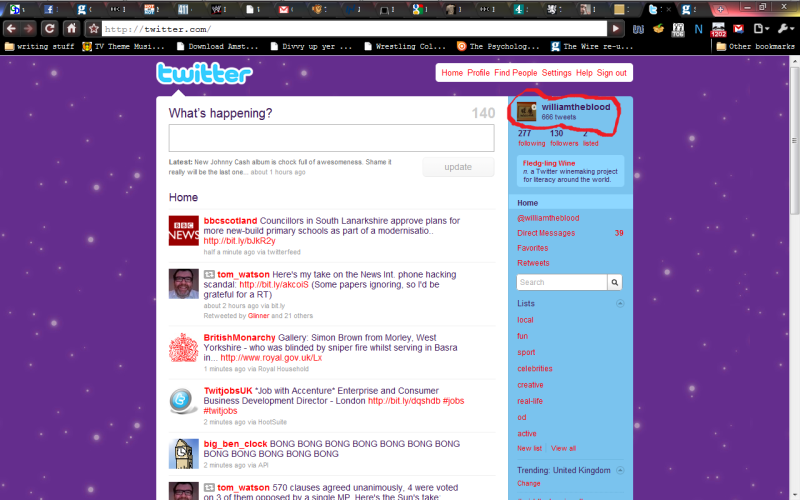Image resolution: width=800 pixels, height=500 pixels.
Task: Open the 'local' list
Action: tap(525, 320)
